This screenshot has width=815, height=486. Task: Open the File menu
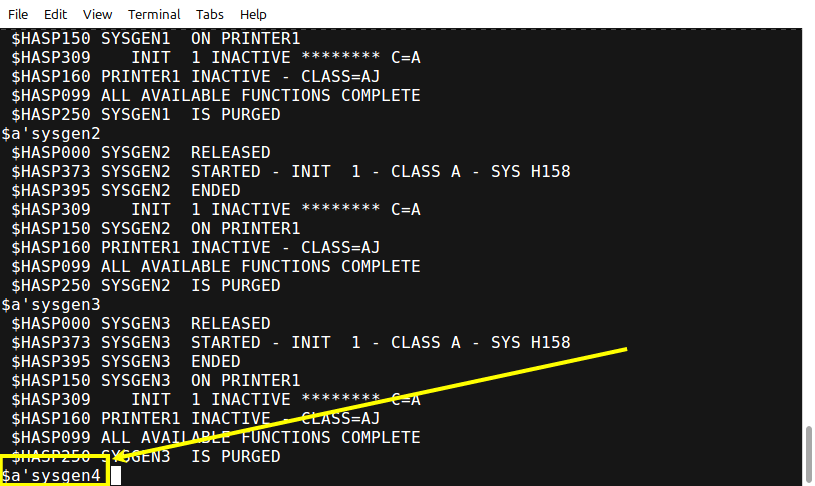[18, 15]
